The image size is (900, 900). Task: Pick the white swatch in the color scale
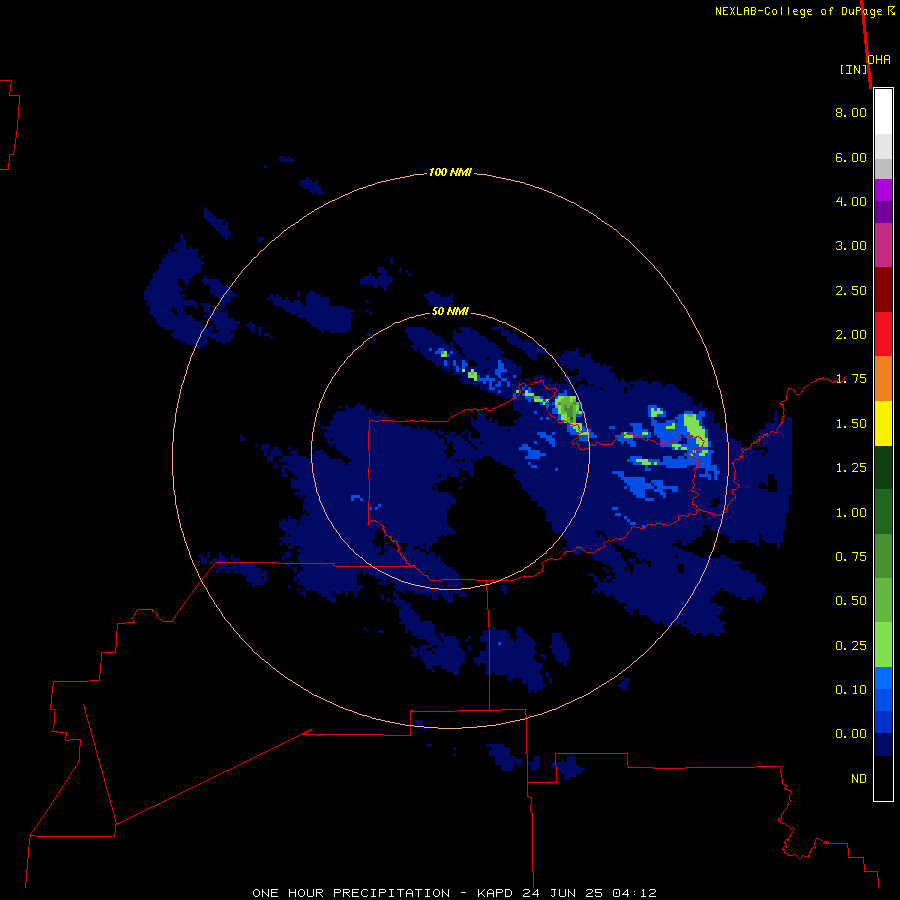(883, 112)
